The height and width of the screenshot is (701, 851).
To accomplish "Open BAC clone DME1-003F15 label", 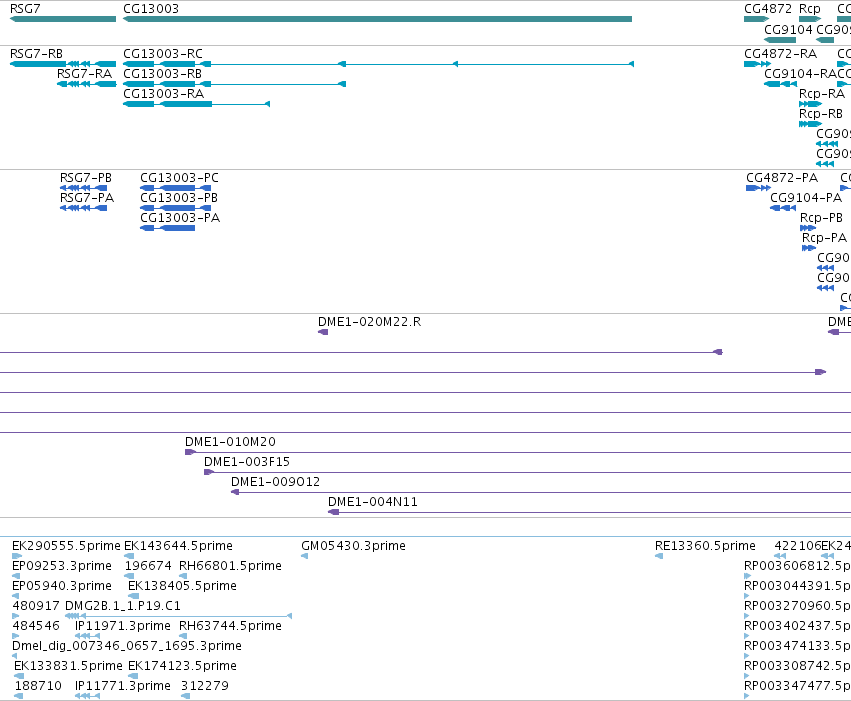I will 246,462.
